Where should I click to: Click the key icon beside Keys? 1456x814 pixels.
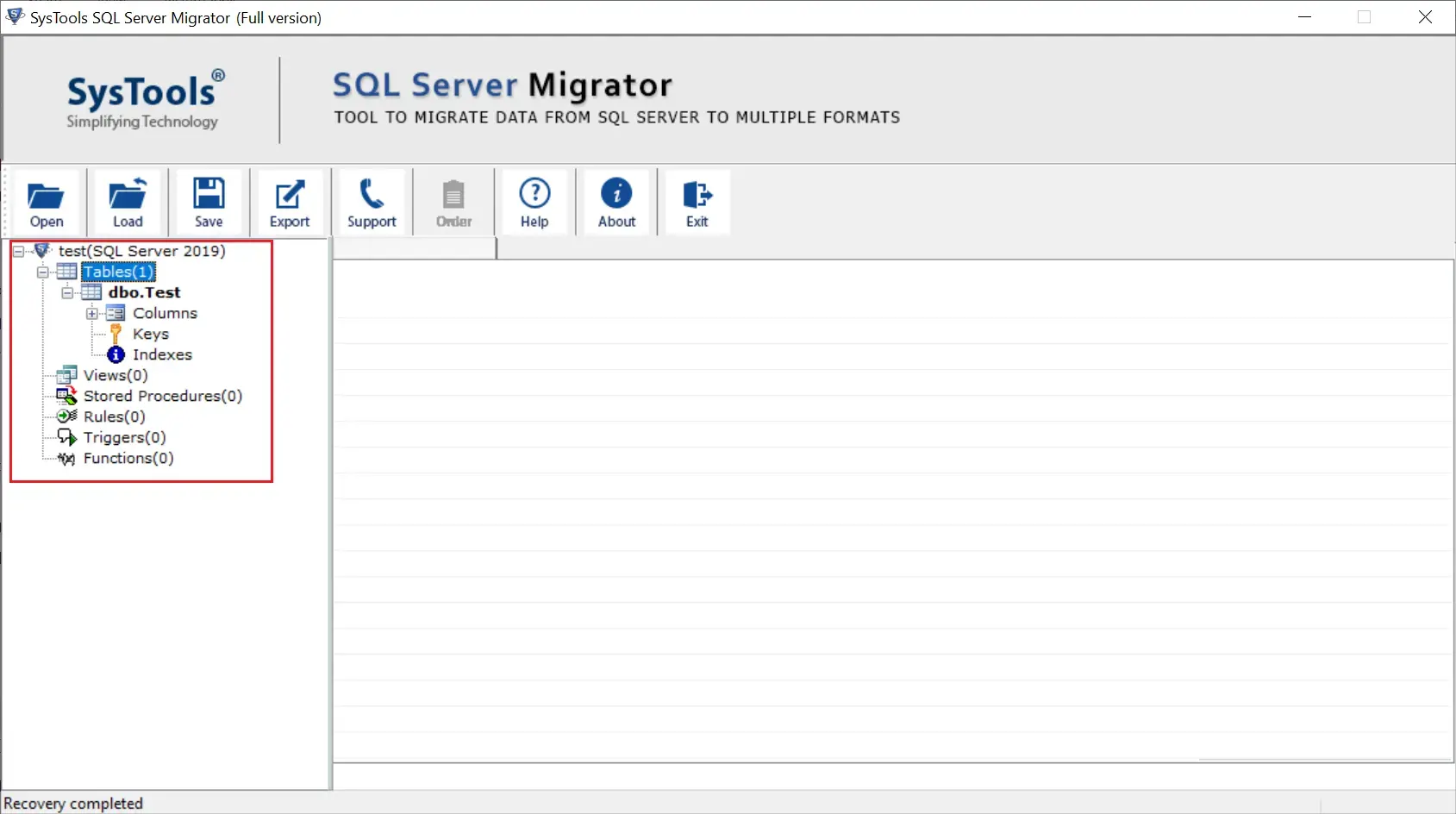116,334
